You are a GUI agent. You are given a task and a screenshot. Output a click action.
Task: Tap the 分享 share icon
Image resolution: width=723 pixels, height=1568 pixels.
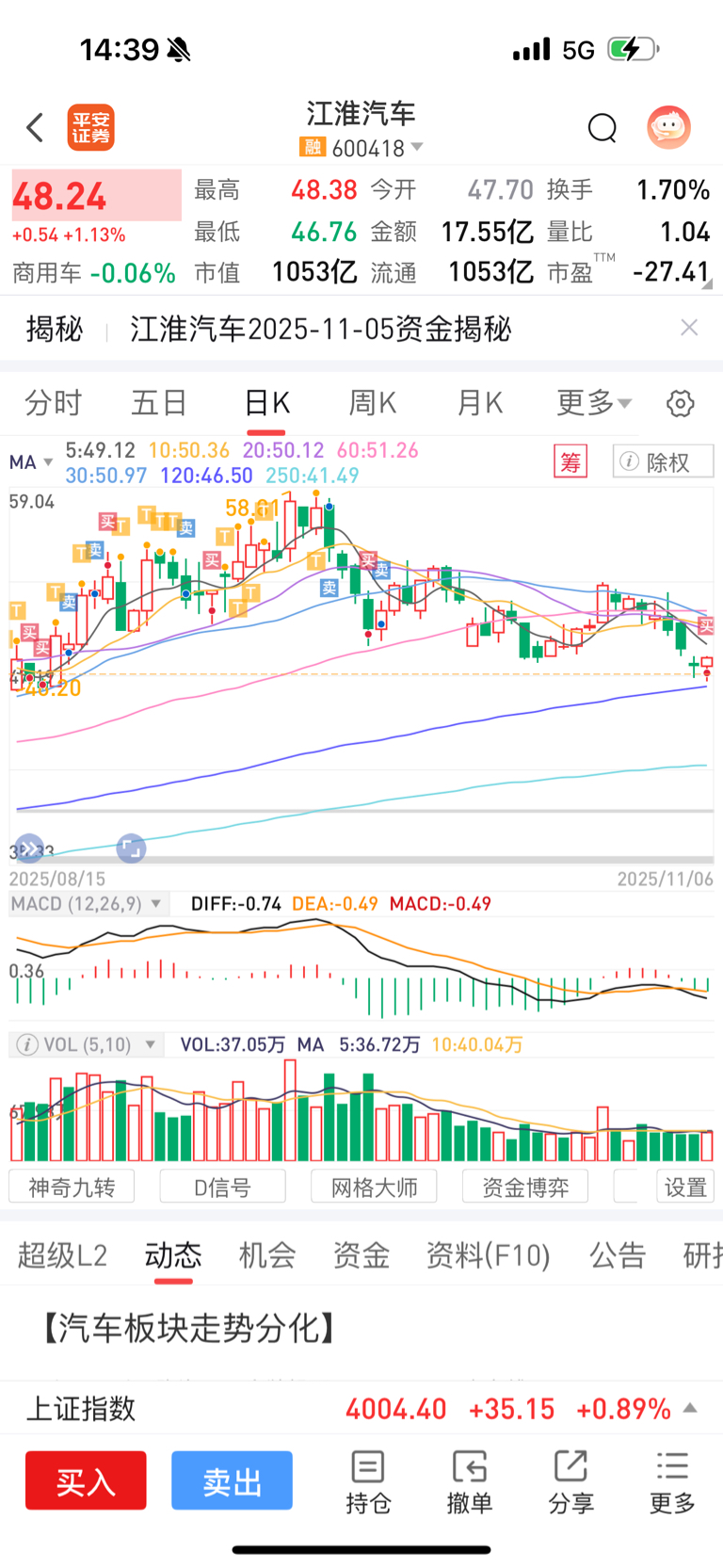[x=571, y=1482]
